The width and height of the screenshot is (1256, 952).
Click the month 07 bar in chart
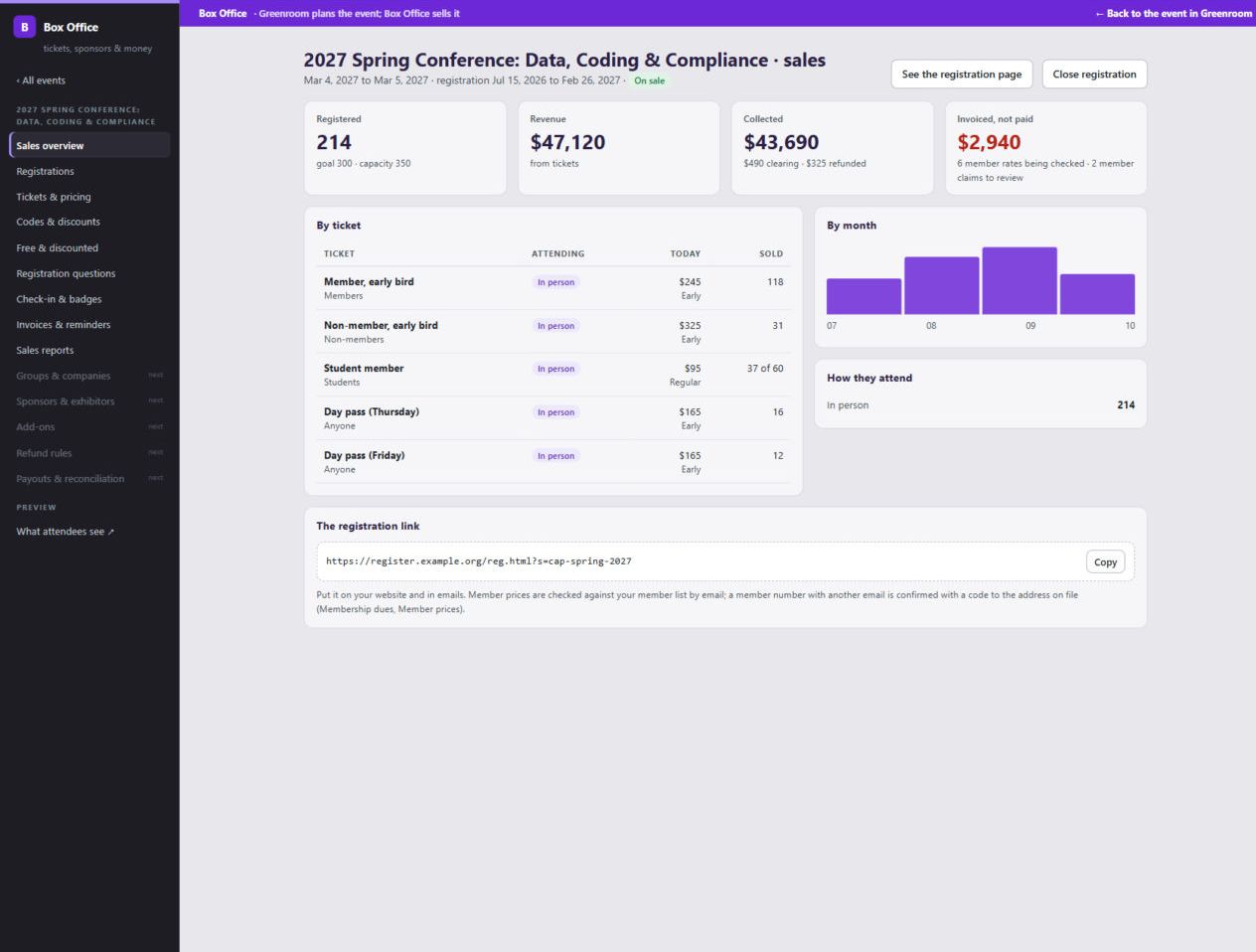(x=863, y=296)
